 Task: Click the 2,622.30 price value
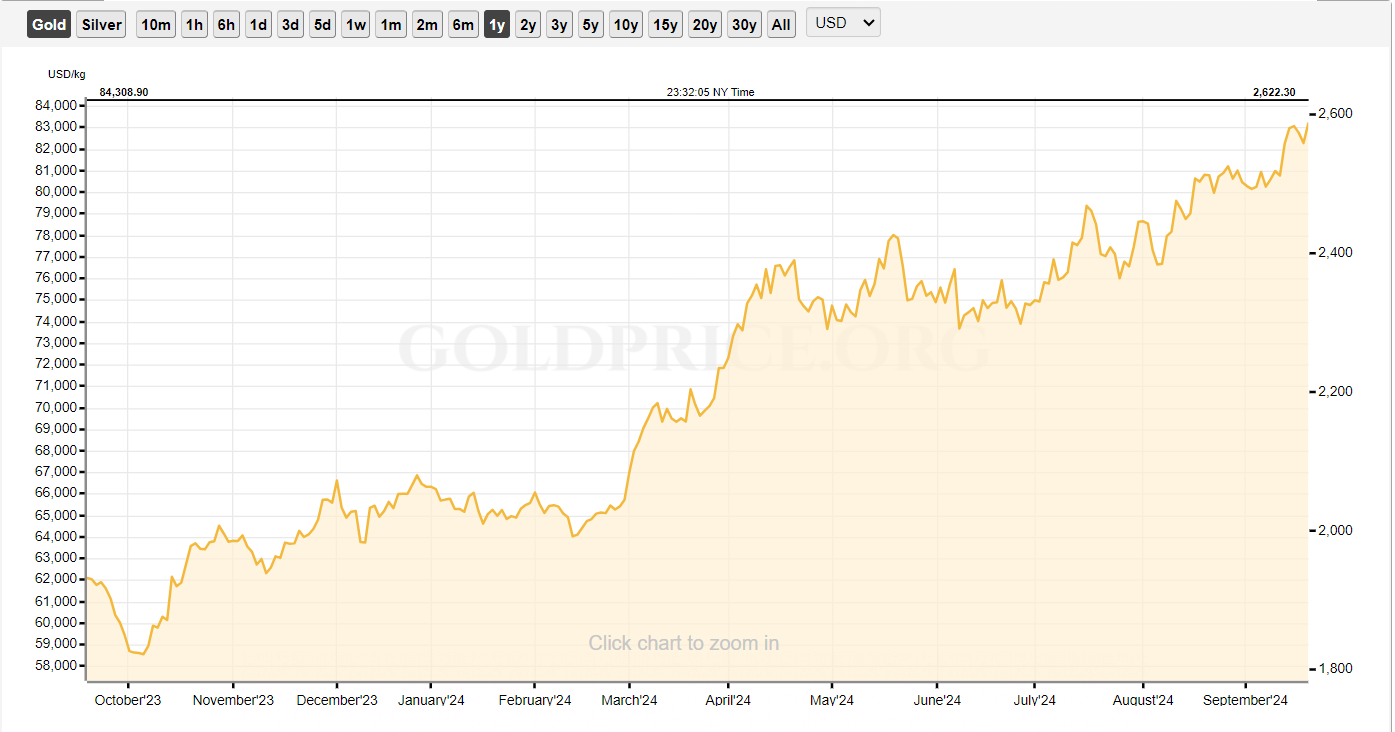tap(1274, 92)
